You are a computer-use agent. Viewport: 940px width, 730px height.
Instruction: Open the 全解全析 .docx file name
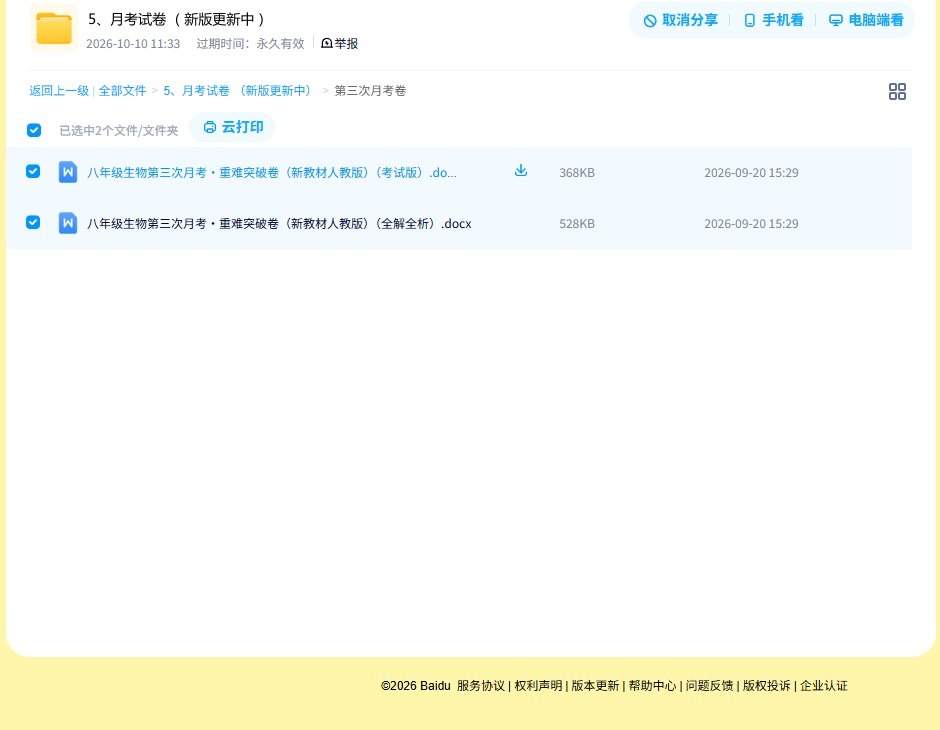click(x=279, y=224)
